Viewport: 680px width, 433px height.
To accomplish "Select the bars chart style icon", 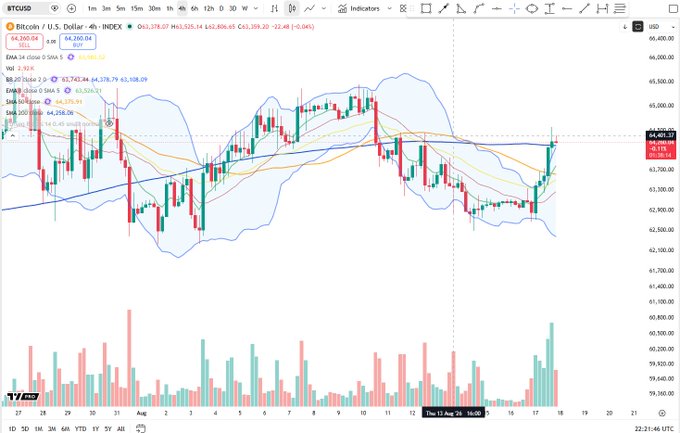I will 275,8.
